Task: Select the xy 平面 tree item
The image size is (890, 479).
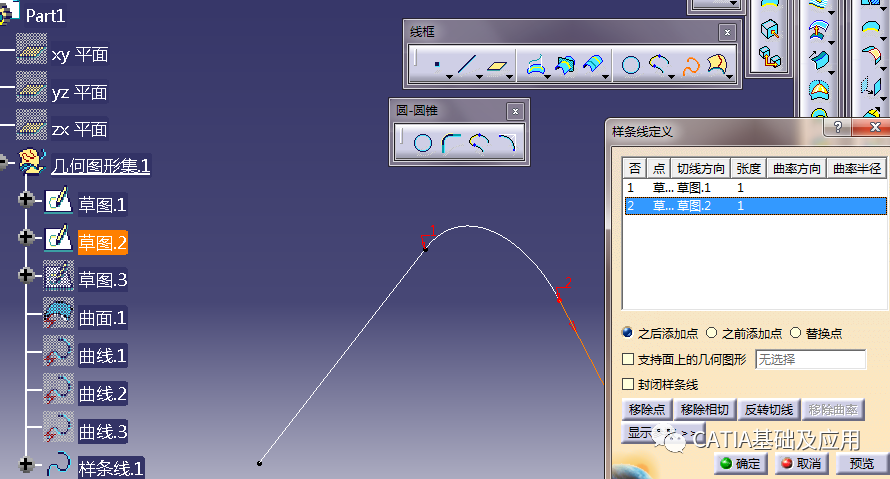Action: 79,54
